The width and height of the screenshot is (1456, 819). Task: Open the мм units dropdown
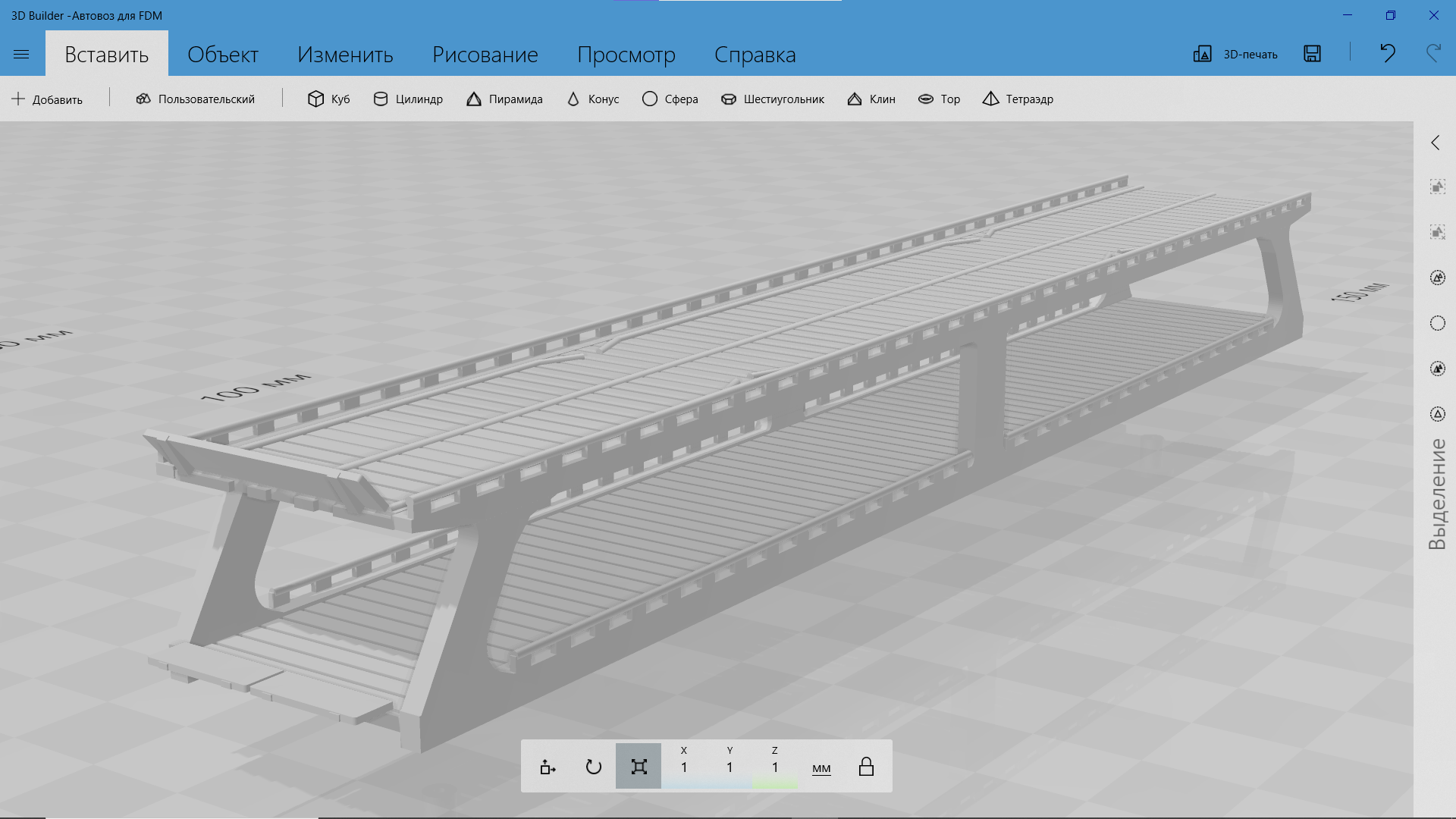(821, 768)
